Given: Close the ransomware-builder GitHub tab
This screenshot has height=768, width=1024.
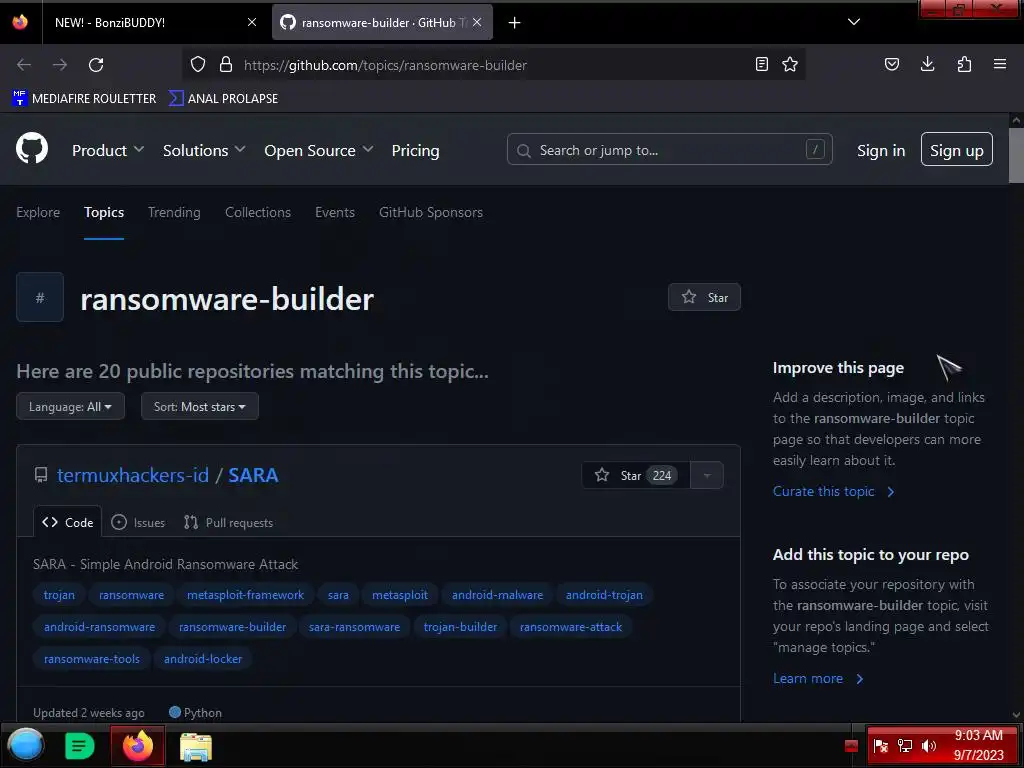Looking at the screenshot, I should 477,22.
